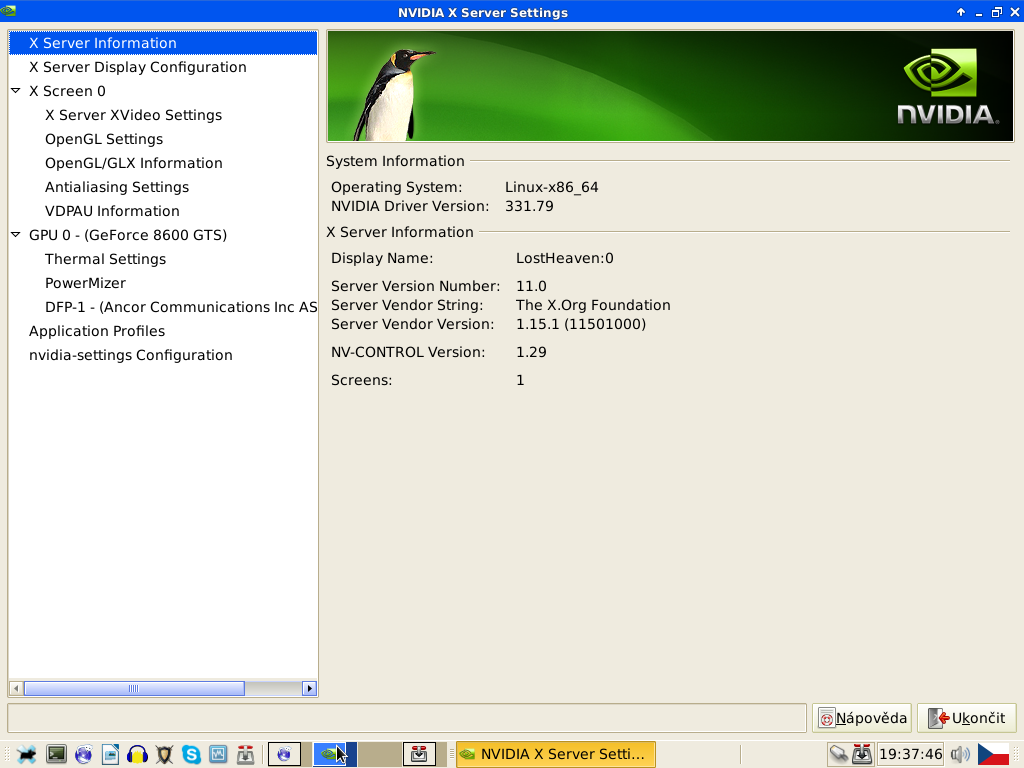Click the Screens count value 1
Screen dimensions: 1024x768
(520, 380)
